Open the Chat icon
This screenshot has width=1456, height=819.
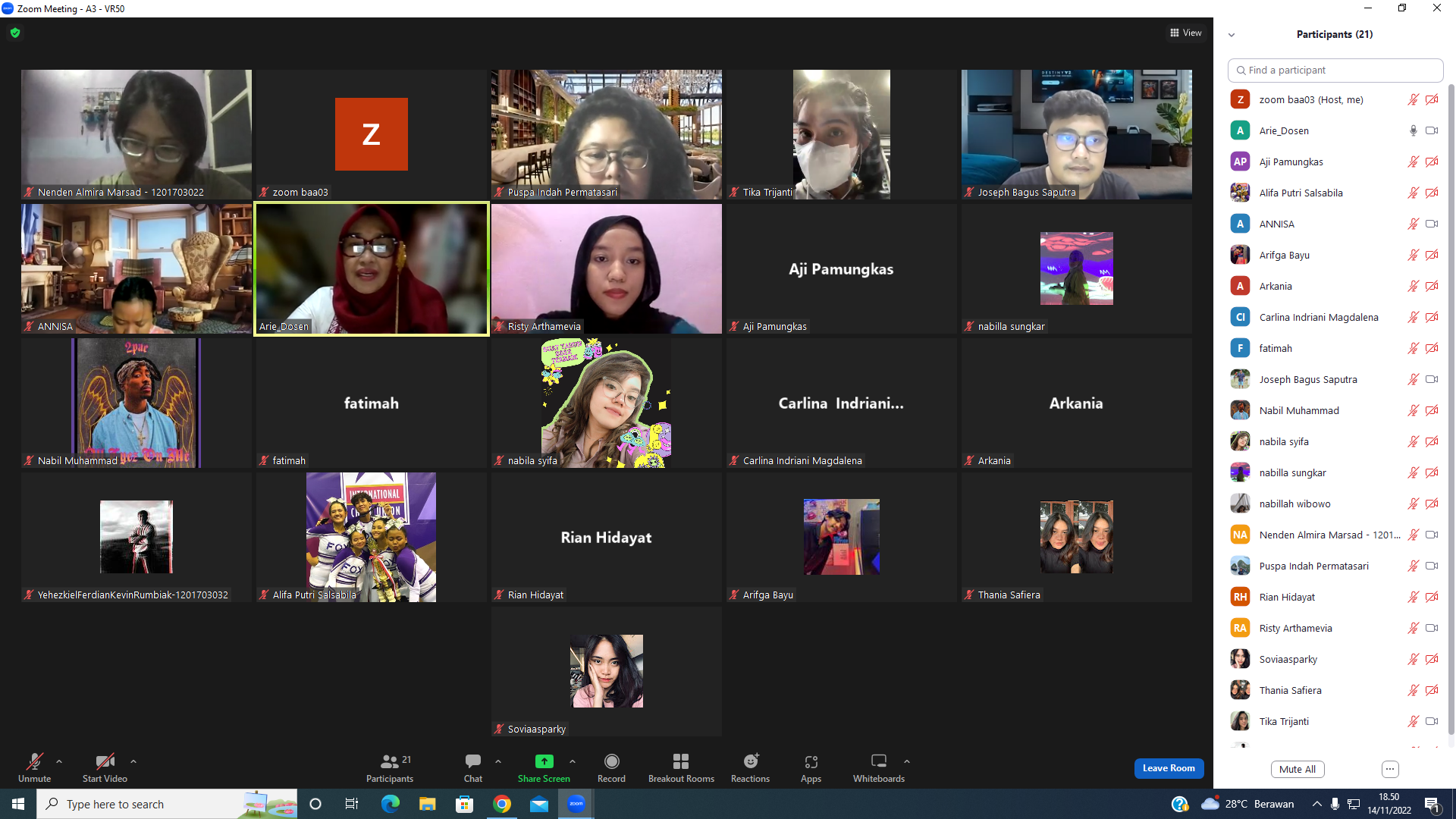[x=473, y=761]
